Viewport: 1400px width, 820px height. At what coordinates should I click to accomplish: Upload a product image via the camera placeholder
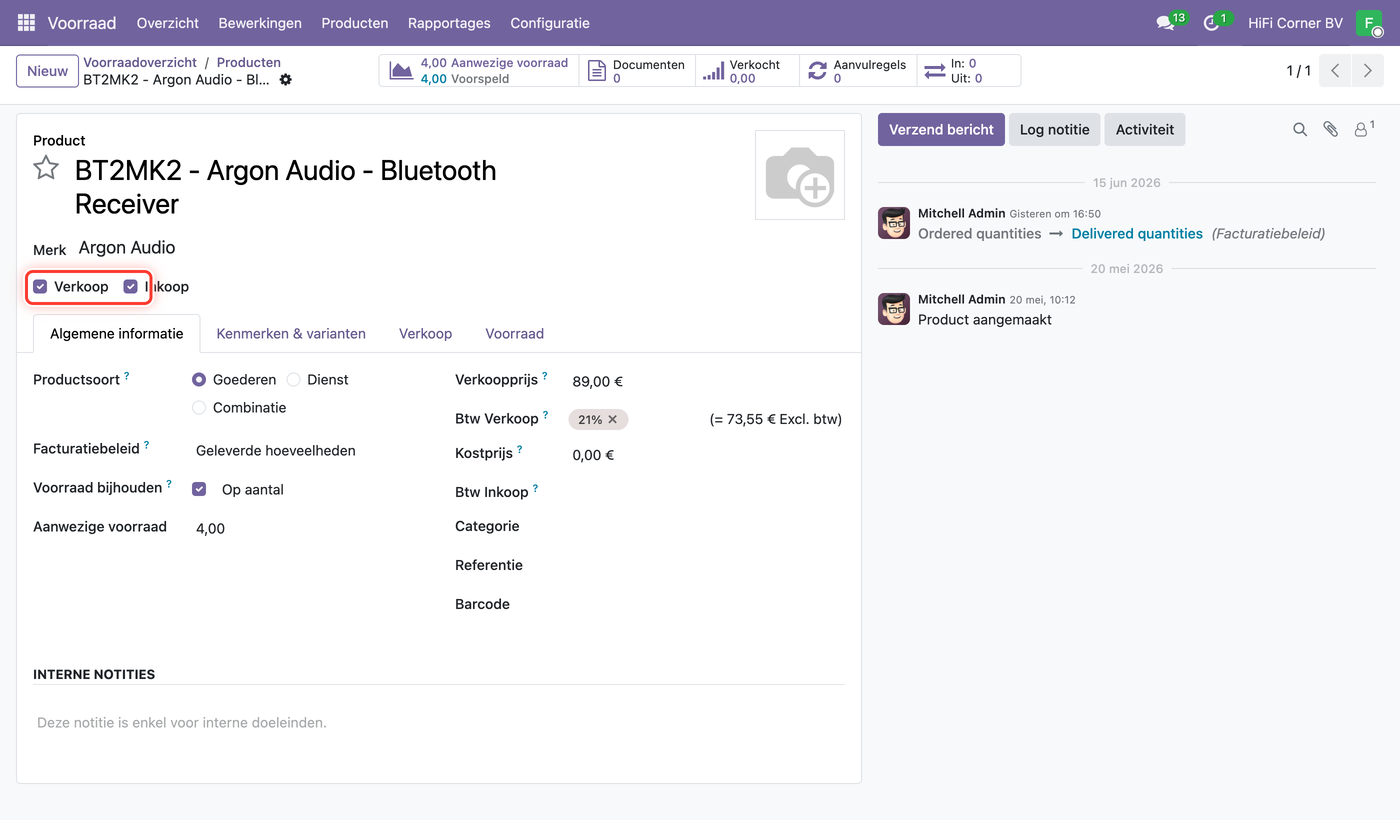click(799, 175)
